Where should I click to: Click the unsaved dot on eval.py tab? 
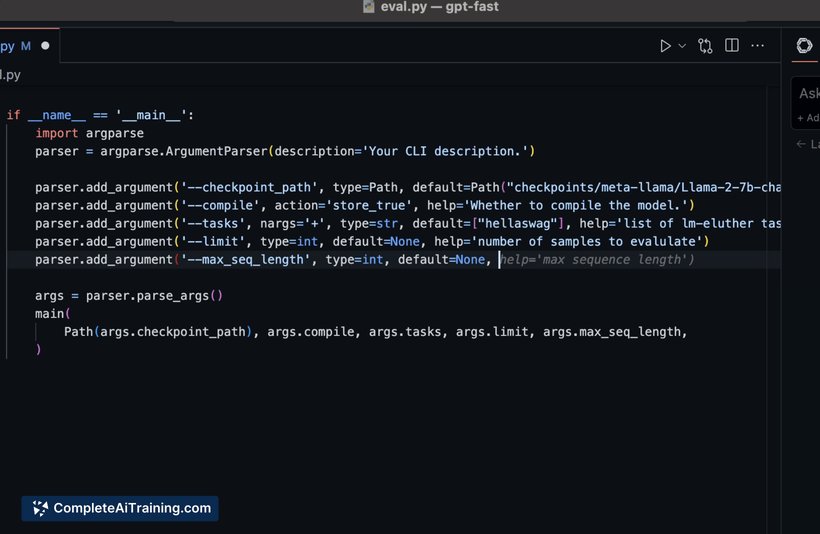click(x=45, y=46)
